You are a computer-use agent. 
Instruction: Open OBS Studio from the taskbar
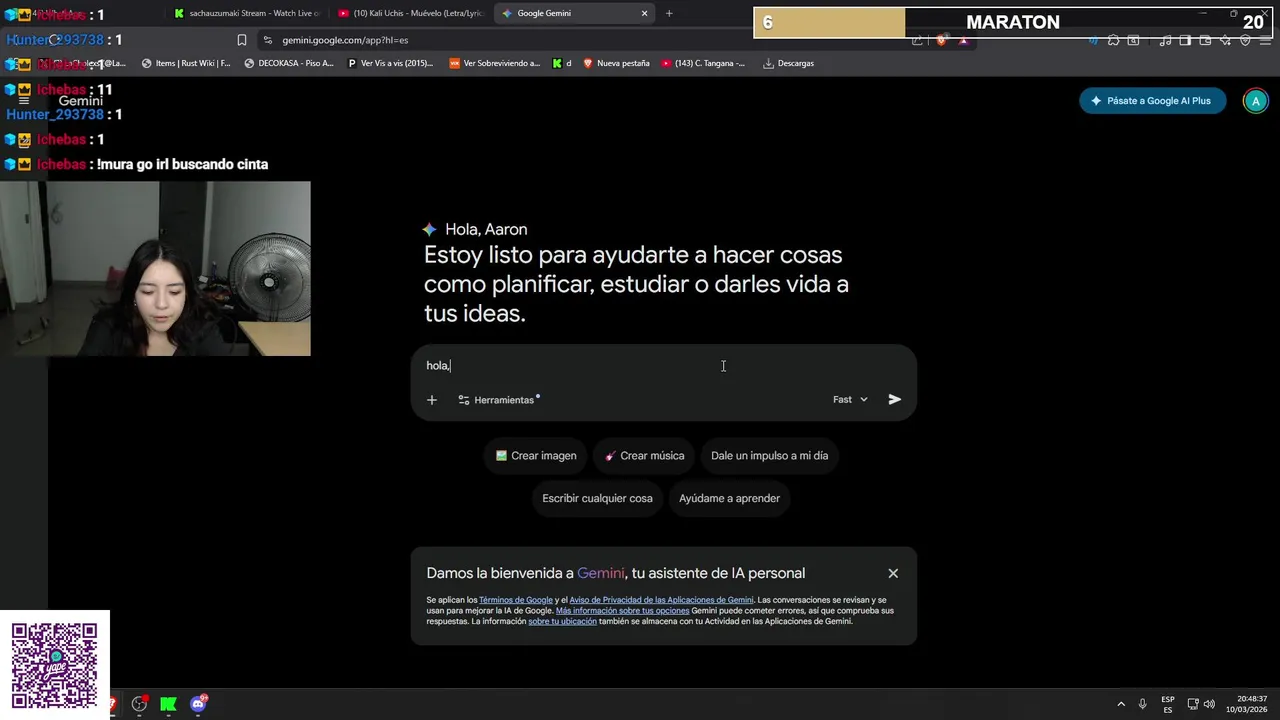[x=139, y=704]
